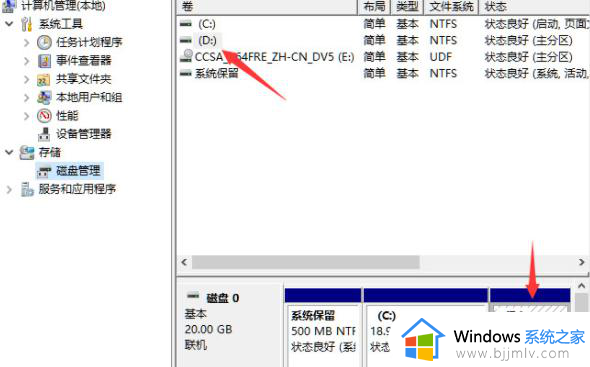
Task: Open 设备管理器 in tree
Action: click(84, 134)
